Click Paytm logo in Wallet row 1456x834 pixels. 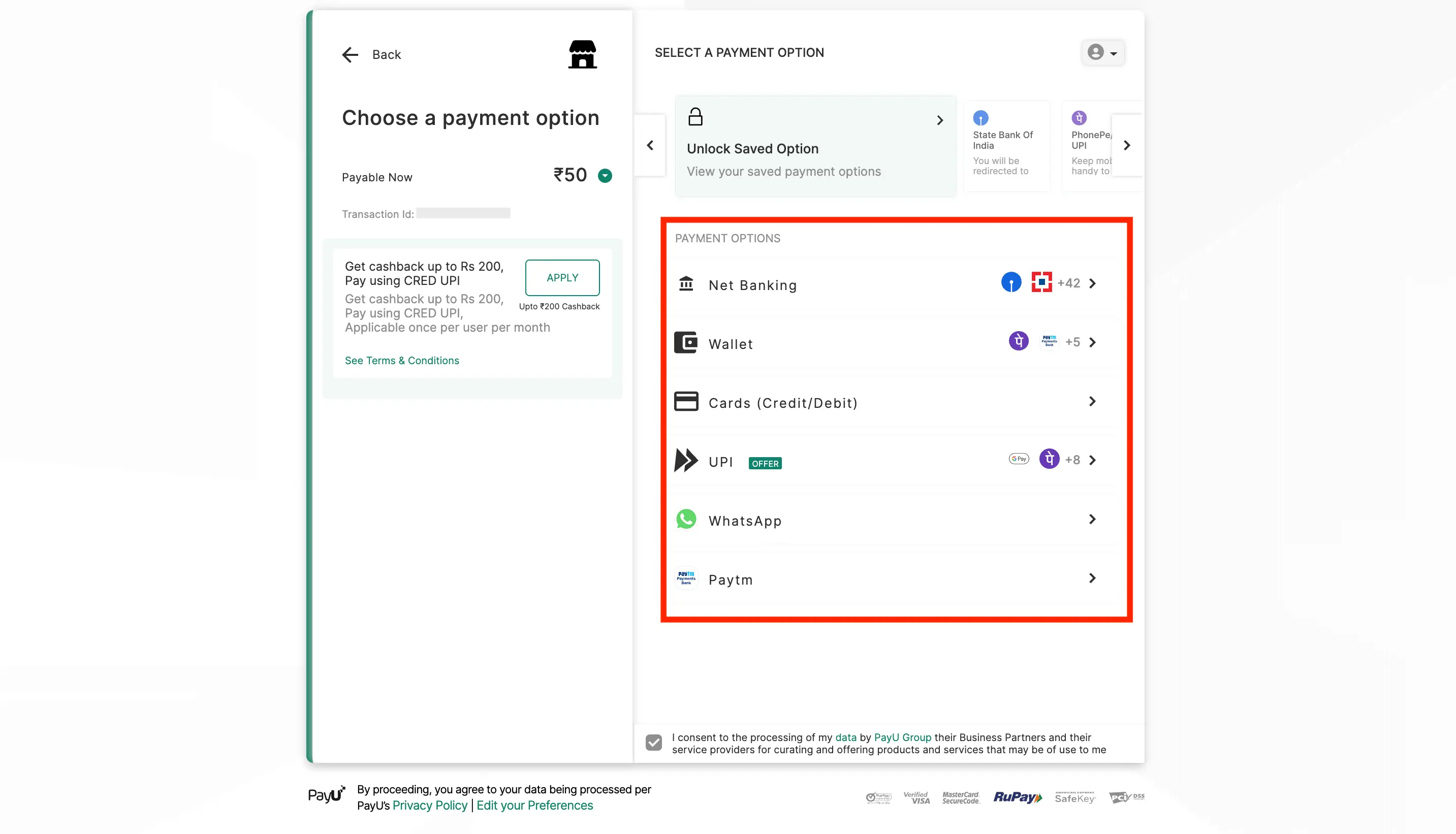tap(1049, 341)
